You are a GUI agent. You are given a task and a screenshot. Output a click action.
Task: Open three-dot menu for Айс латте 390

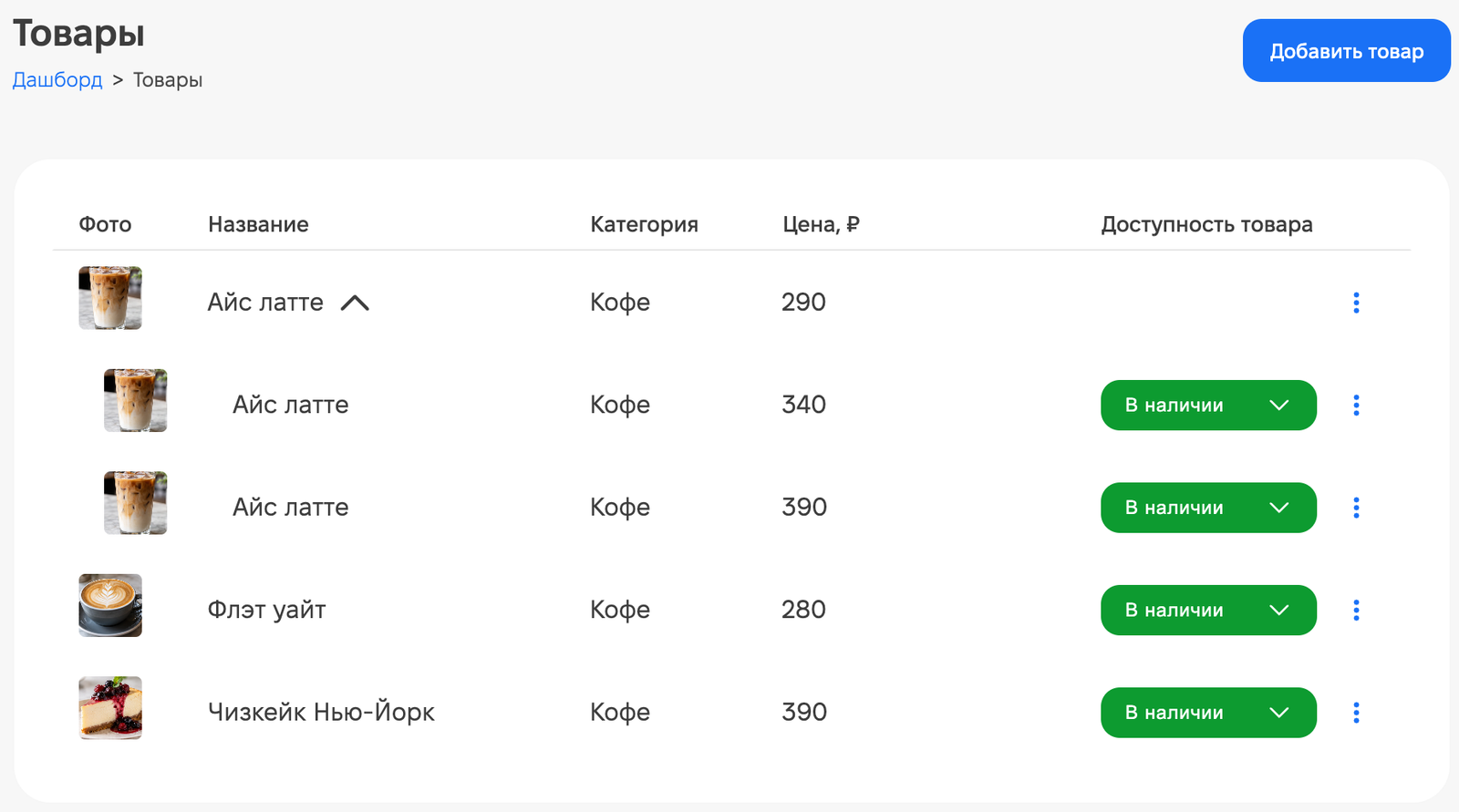1356,508
